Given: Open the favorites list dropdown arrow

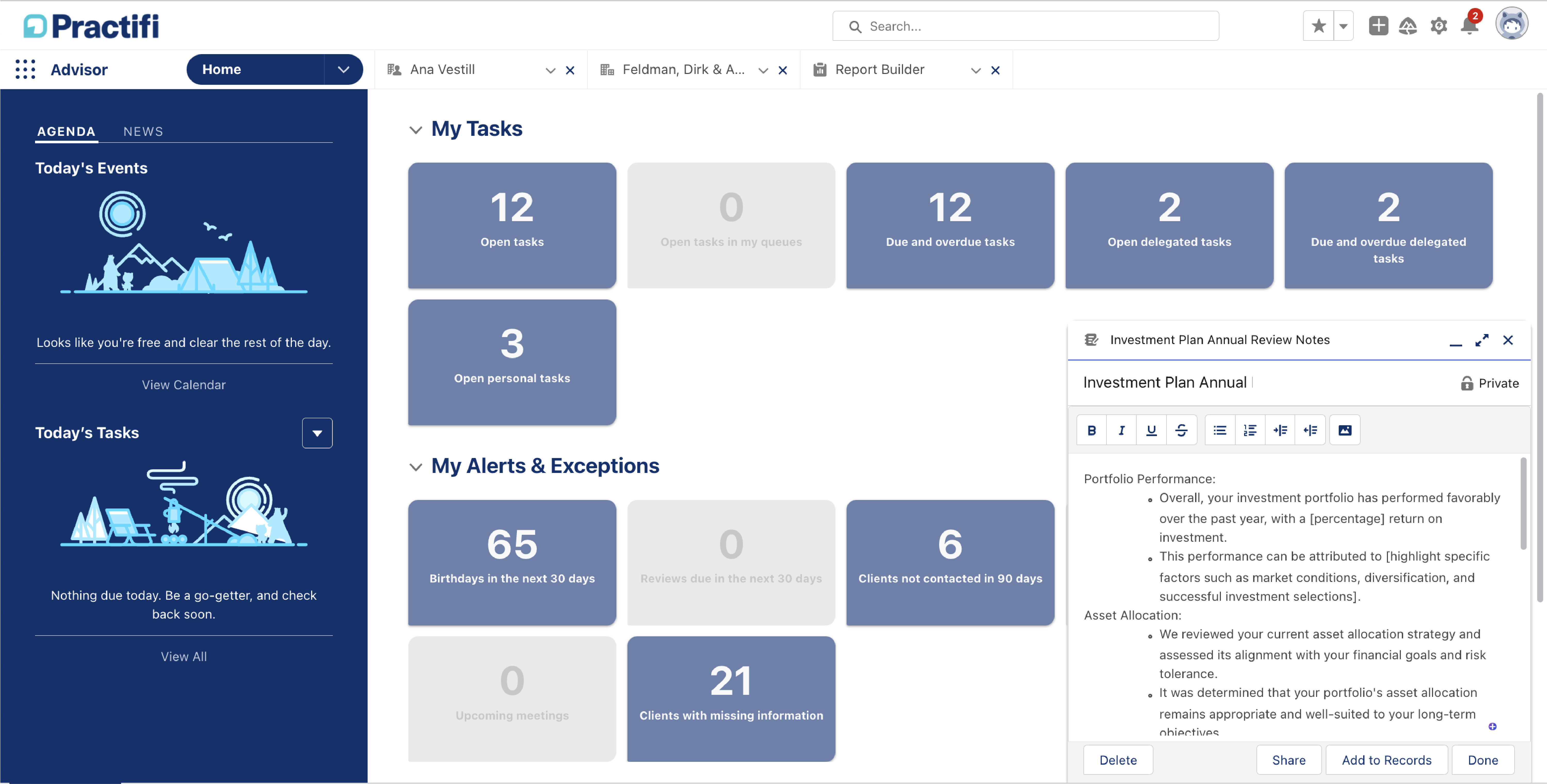Looking at the screenshot, I should coord(1343,26).
